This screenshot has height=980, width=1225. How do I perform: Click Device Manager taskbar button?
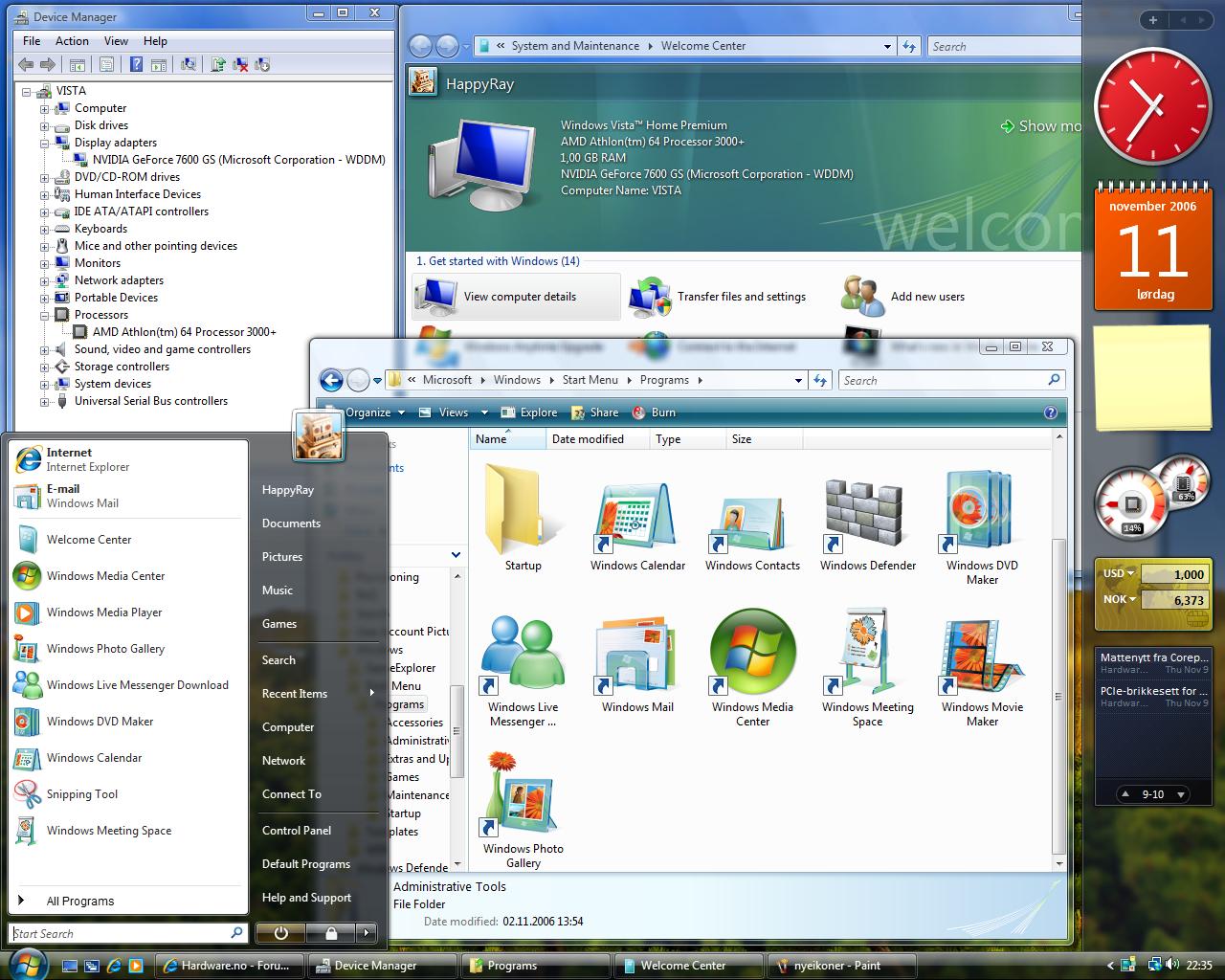coord(381,966)
